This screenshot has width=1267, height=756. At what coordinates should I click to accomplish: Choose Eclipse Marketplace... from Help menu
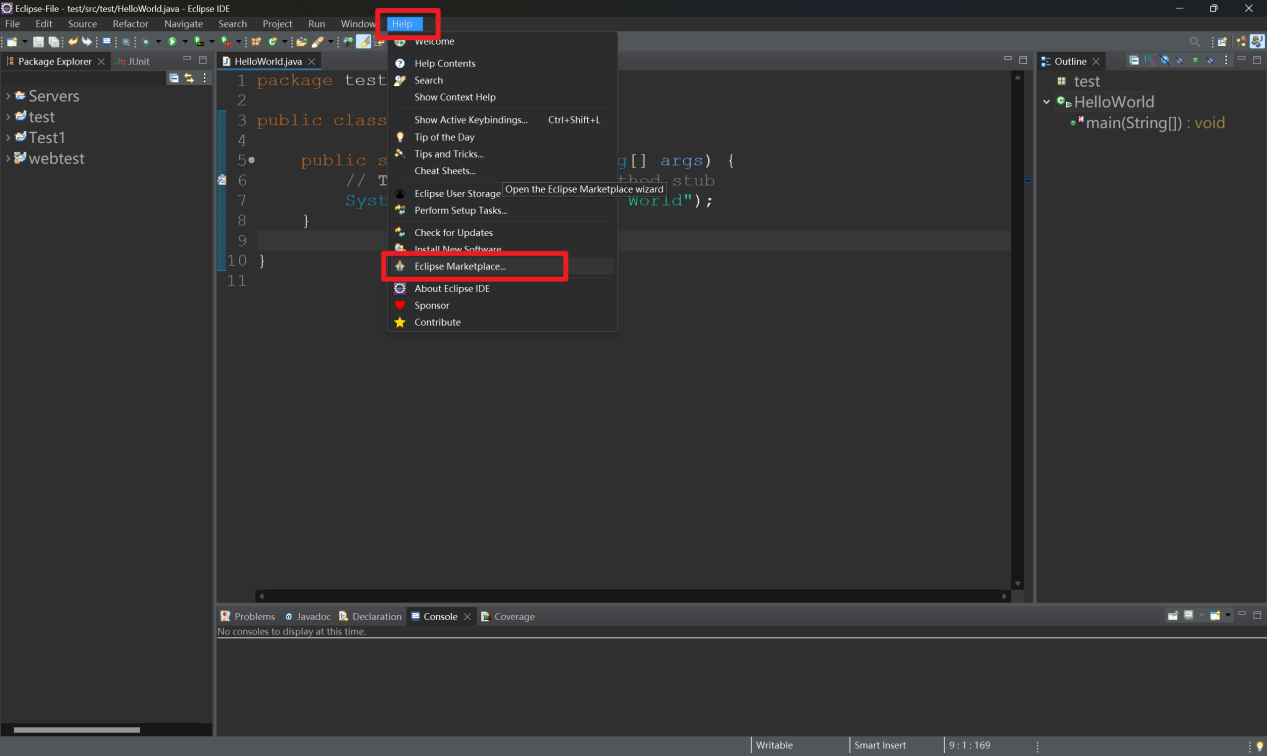click(x=502, y=266)
